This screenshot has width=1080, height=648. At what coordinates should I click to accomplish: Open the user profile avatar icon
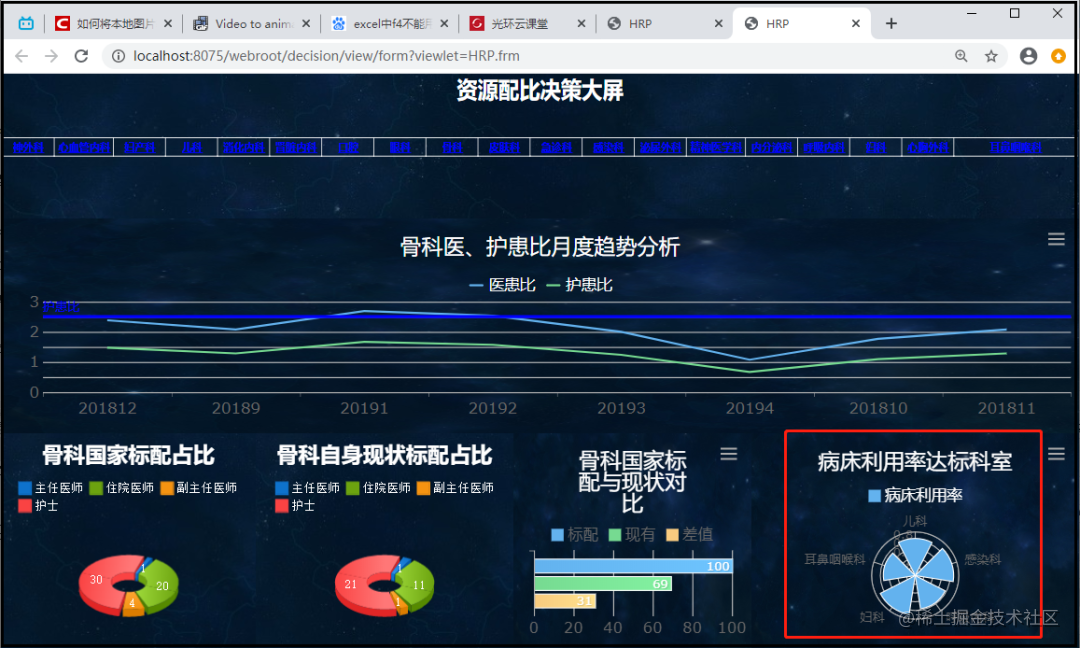tap(1028, 56)
